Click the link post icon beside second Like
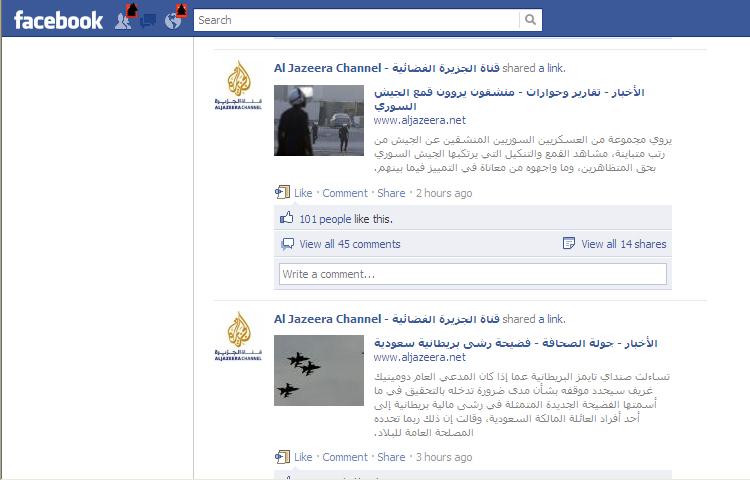 (282, 457)
